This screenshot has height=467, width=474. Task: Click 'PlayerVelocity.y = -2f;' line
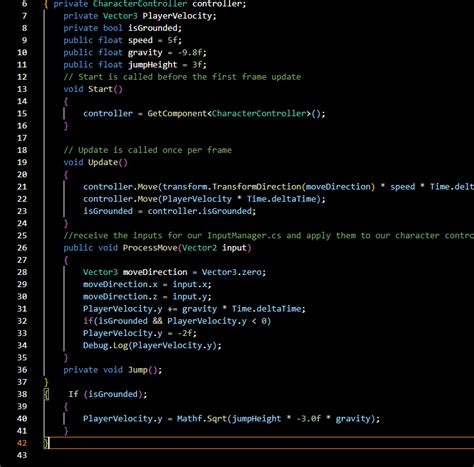140,333
